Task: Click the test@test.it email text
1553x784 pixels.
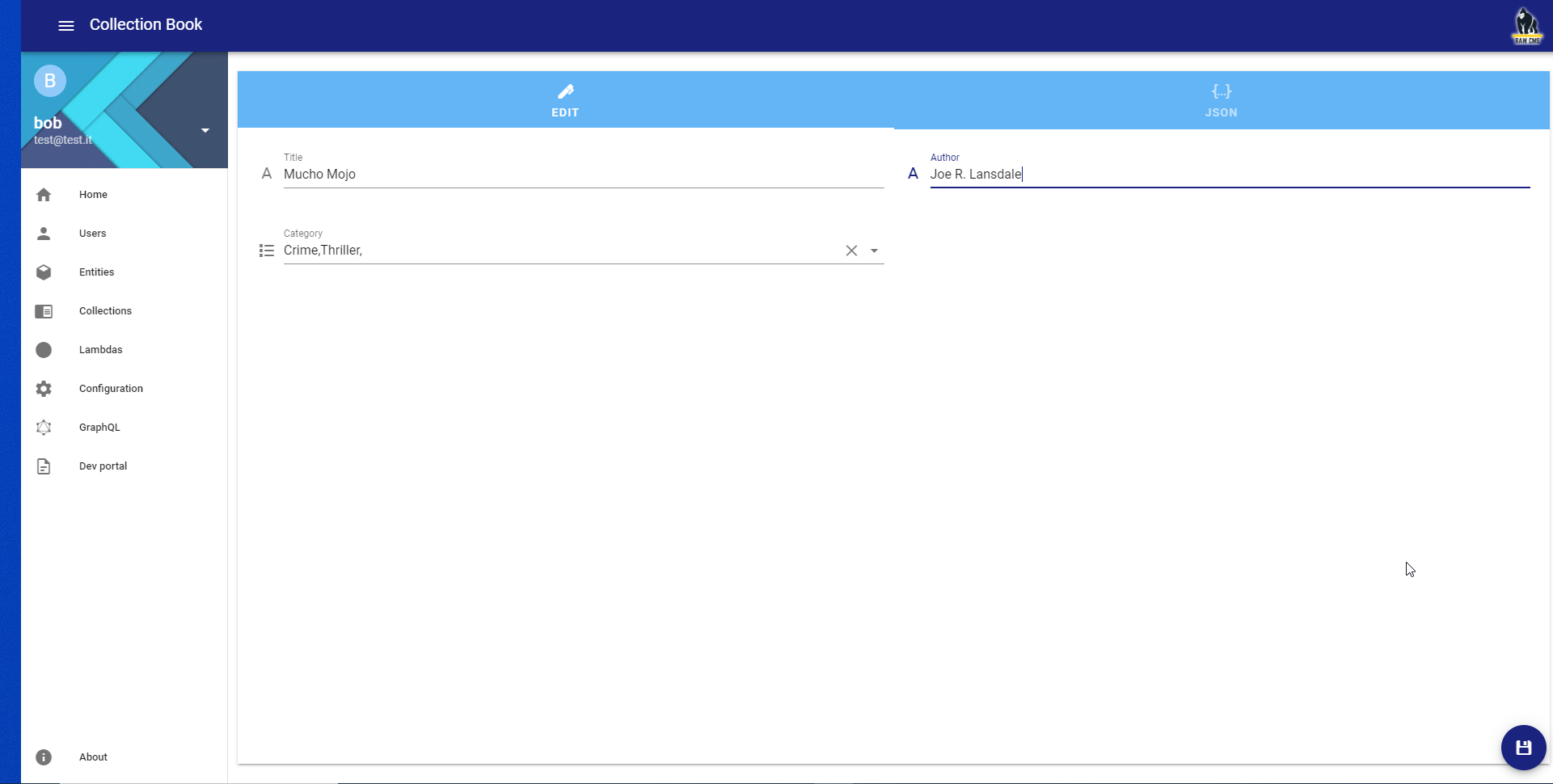Action: click(63, 140)
